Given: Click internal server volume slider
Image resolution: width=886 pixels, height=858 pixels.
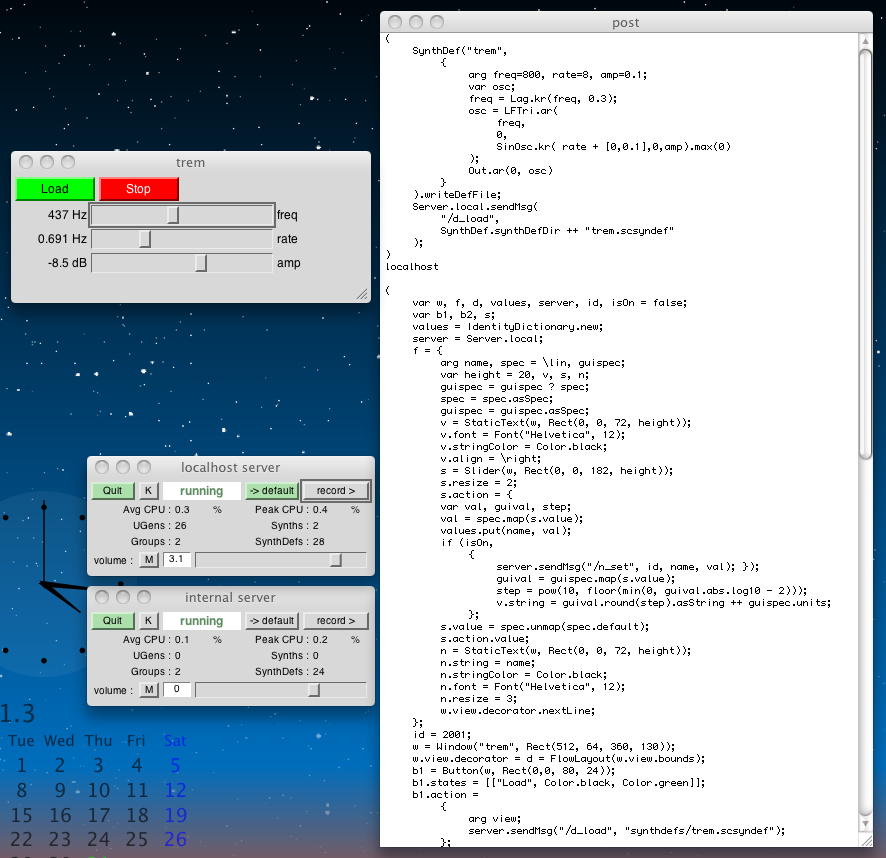Looking at the screenshot, I should point(280,690).
